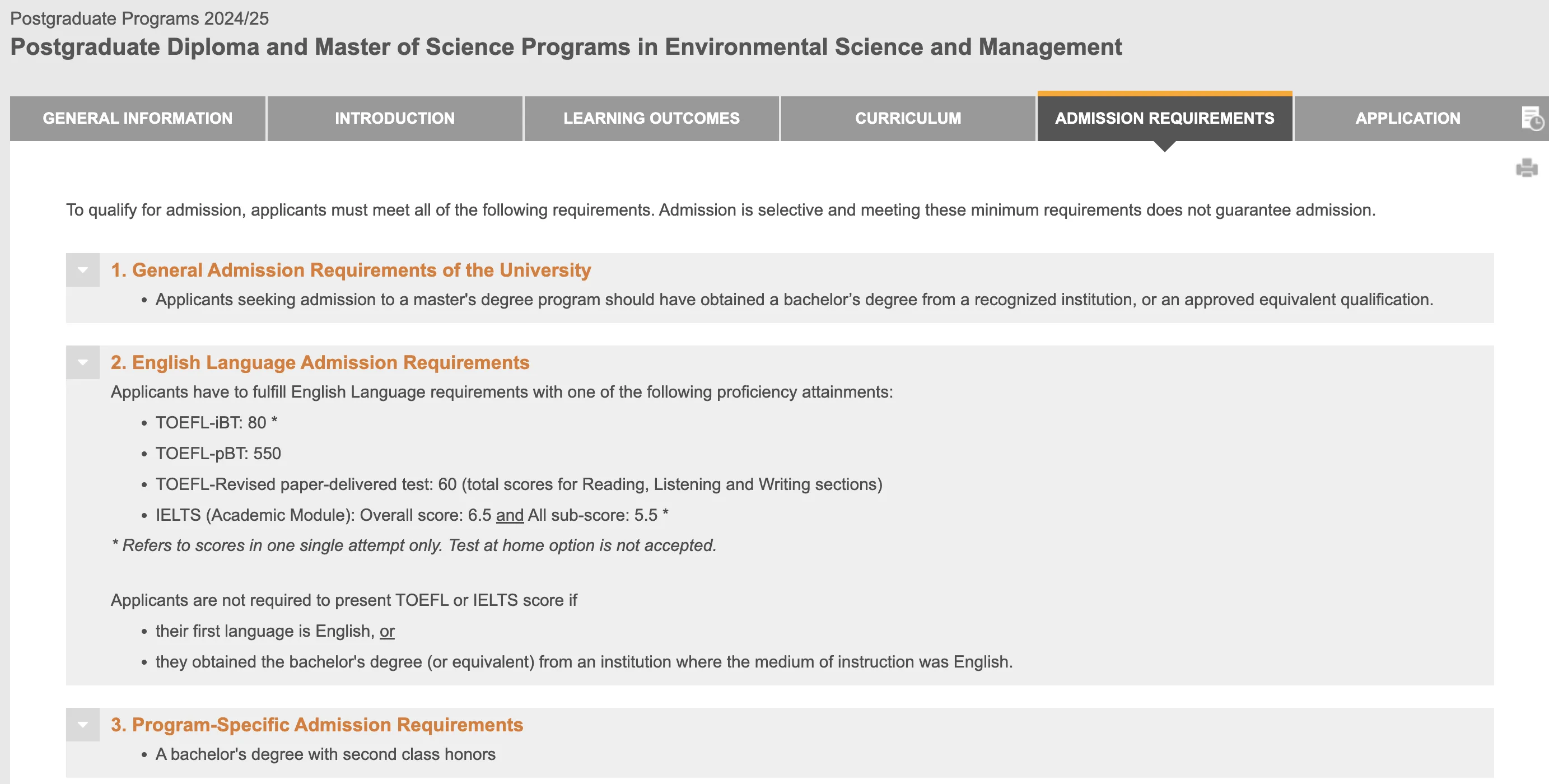This screenshot has height=784, width=1549.
Task: Select the Curriculum tab
Action: (x=908, y=119)
